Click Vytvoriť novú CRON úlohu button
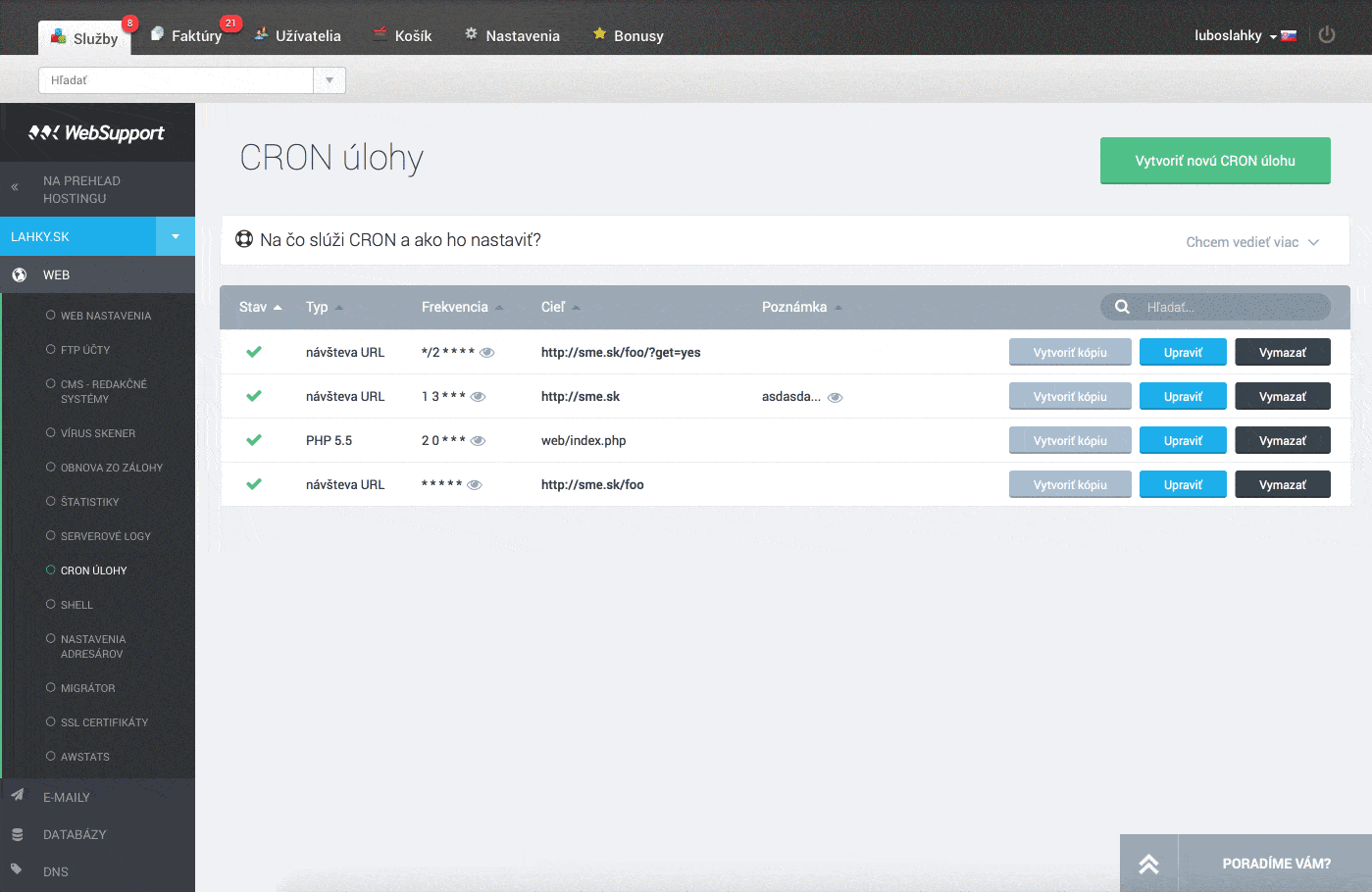Viewport: 1372px width, 892px height. (1215, 161)
